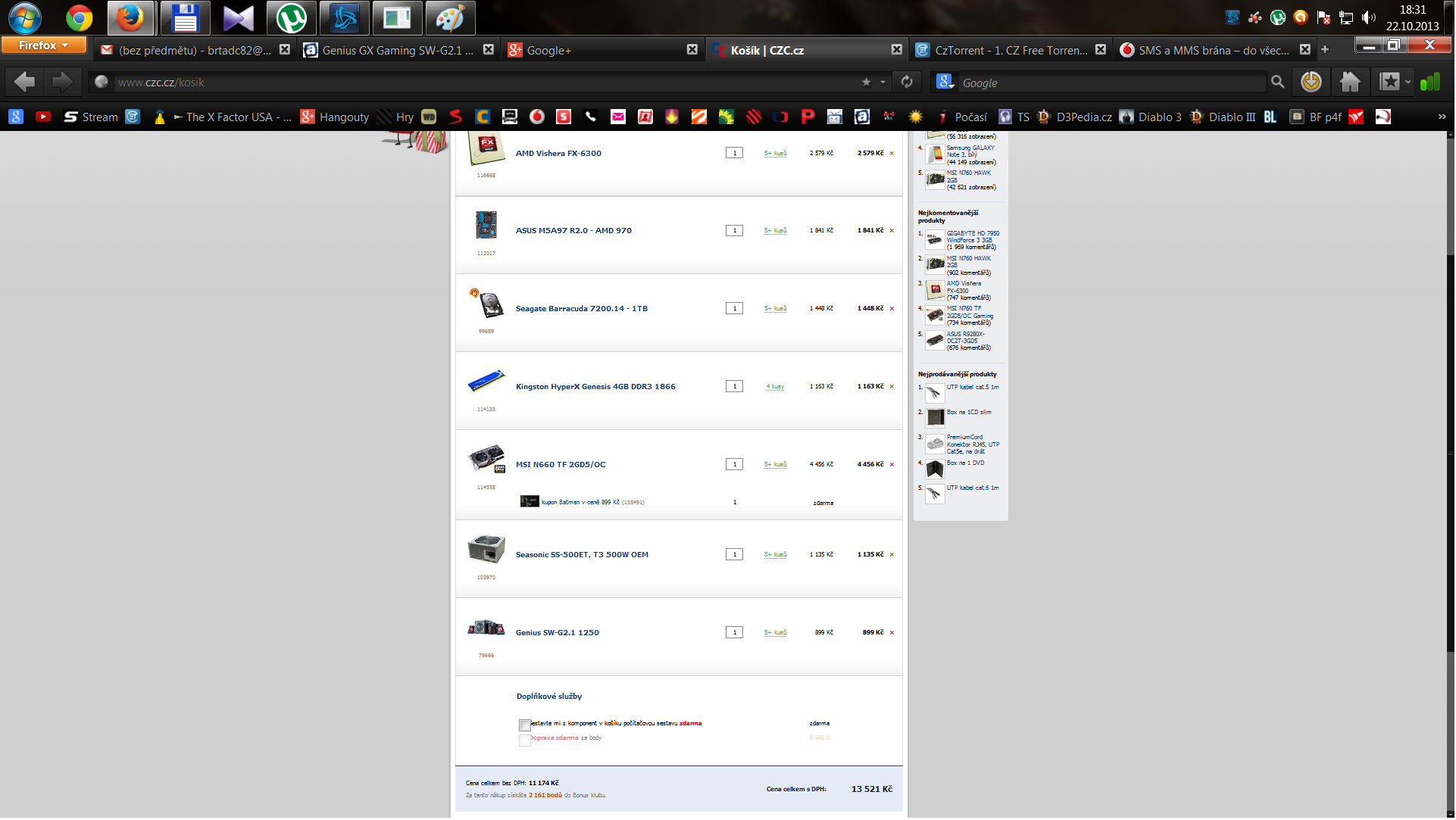Remove MSI N660 TF from cart

pos(892,465)
